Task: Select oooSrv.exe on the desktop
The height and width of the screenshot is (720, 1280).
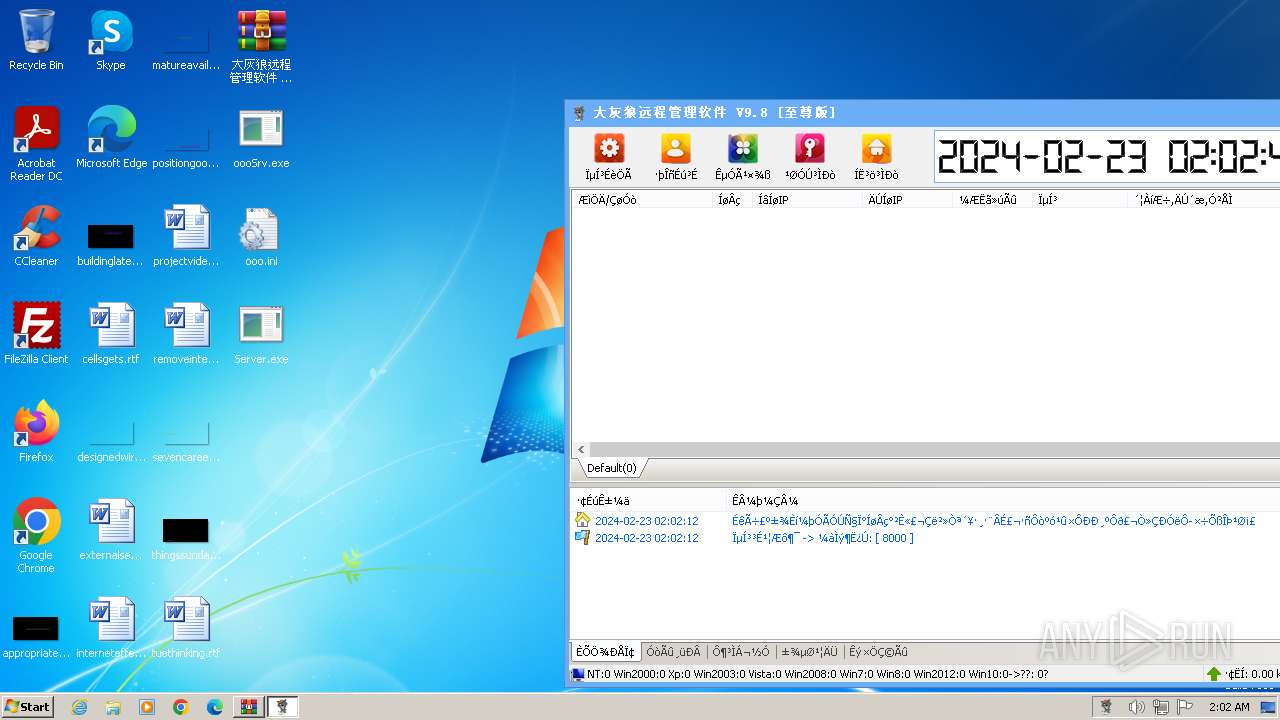Action: (261, 138)
